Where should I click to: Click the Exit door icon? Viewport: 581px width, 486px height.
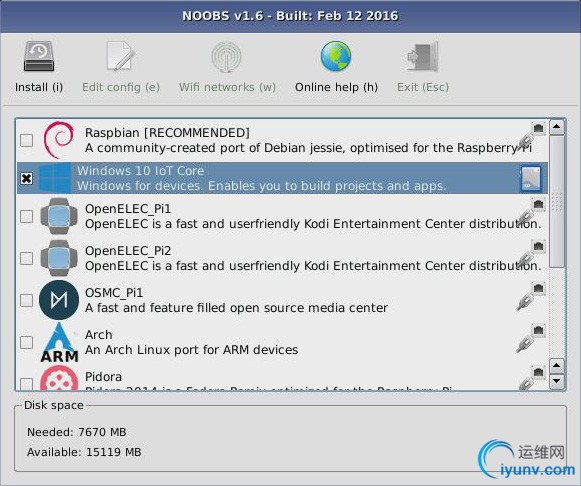pos(423,56)
